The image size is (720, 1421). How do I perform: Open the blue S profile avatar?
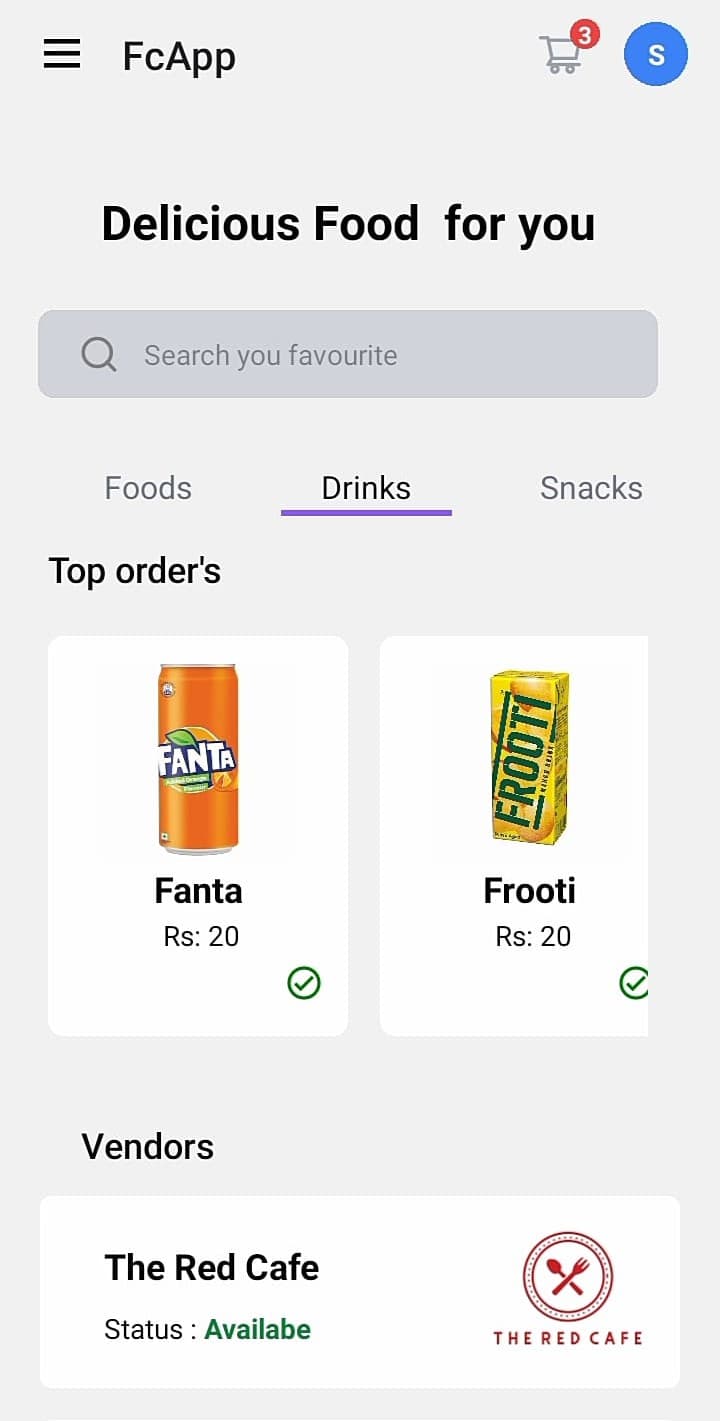click(656, 54)
